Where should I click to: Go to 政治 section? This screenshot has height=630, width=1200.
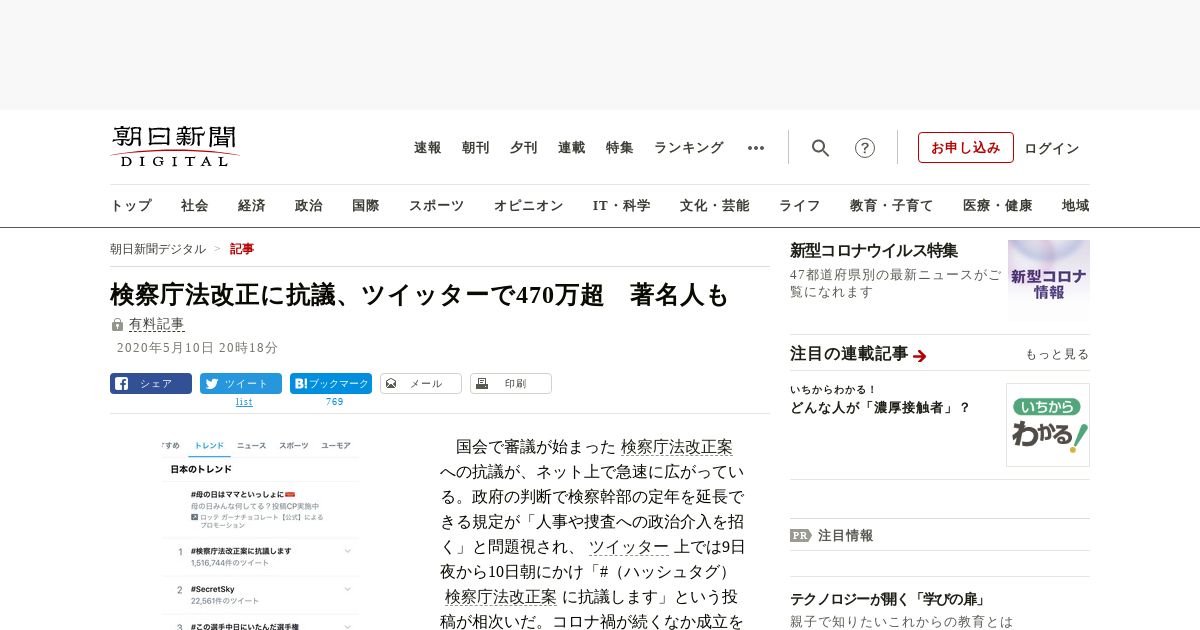click(309, 206)
